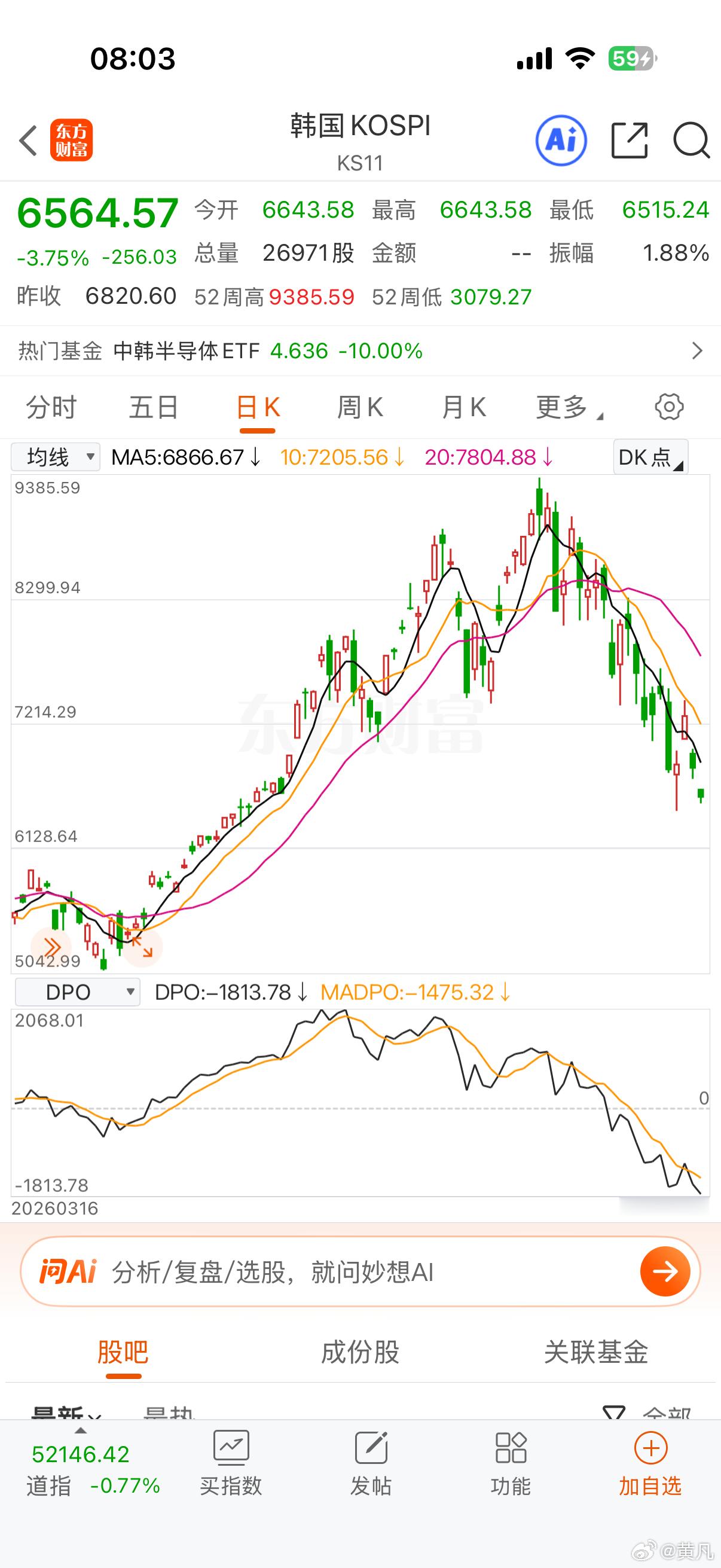Tap the MADPO:-1475.32 label

(416, 993)
